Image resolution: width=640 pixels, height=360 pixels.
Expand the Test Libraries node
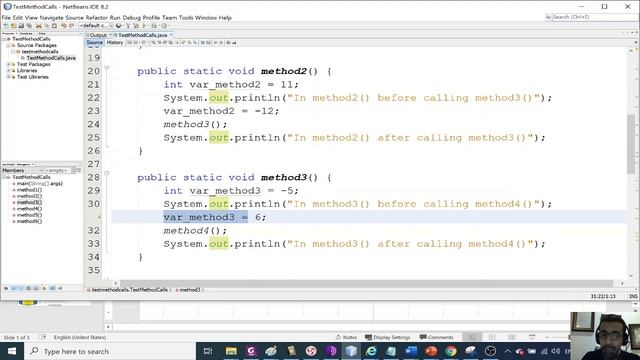[8, 77]
